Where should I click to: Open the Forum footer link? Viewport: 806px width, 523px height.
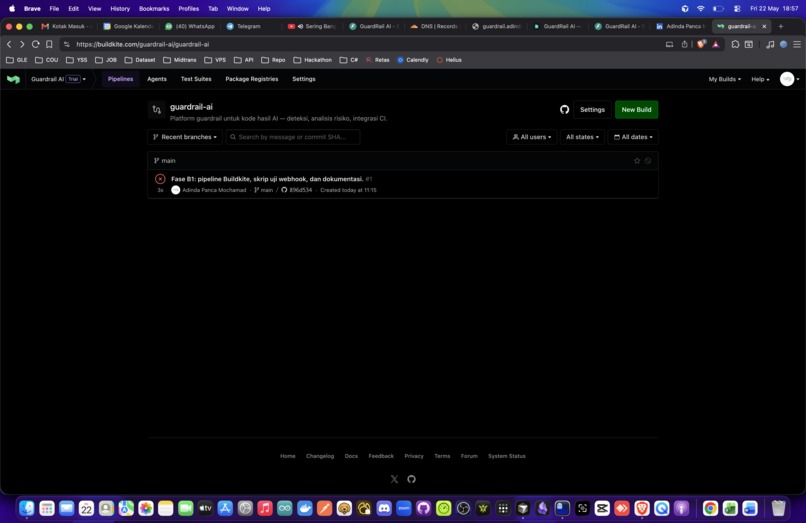[469, 456]
